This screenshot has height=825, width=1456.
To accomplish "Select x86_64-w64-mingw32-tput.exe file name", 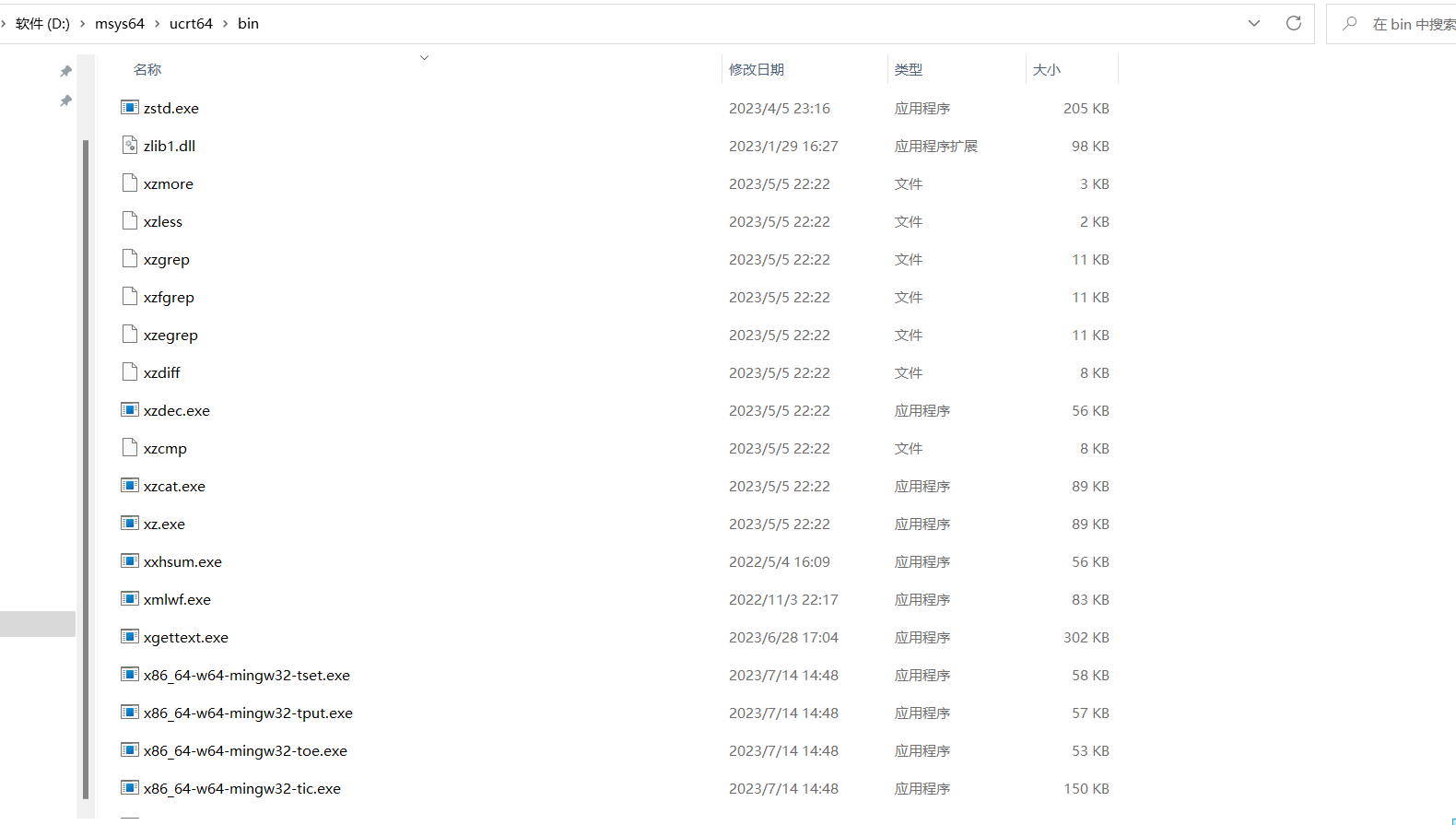I will pyautogui.click(x=248, y=713).
